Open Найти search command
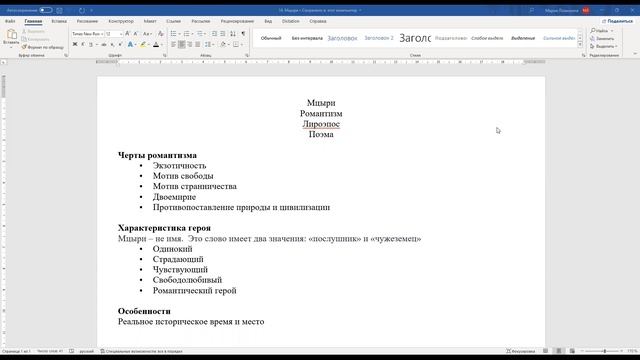This screenshot has width=640, height=360. tap(601, 31)
